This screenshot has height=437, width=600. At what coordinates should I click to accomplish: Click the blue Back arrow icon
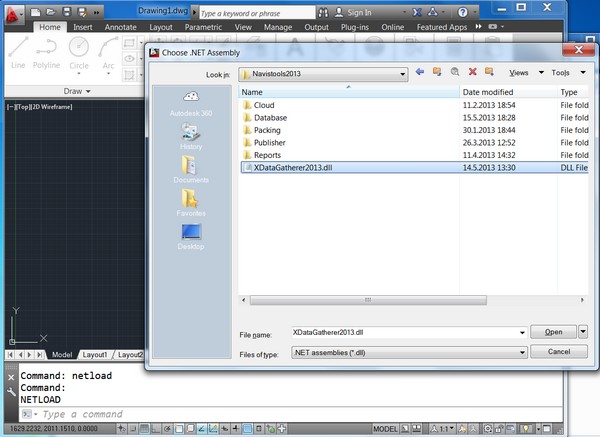click(420, 72)
